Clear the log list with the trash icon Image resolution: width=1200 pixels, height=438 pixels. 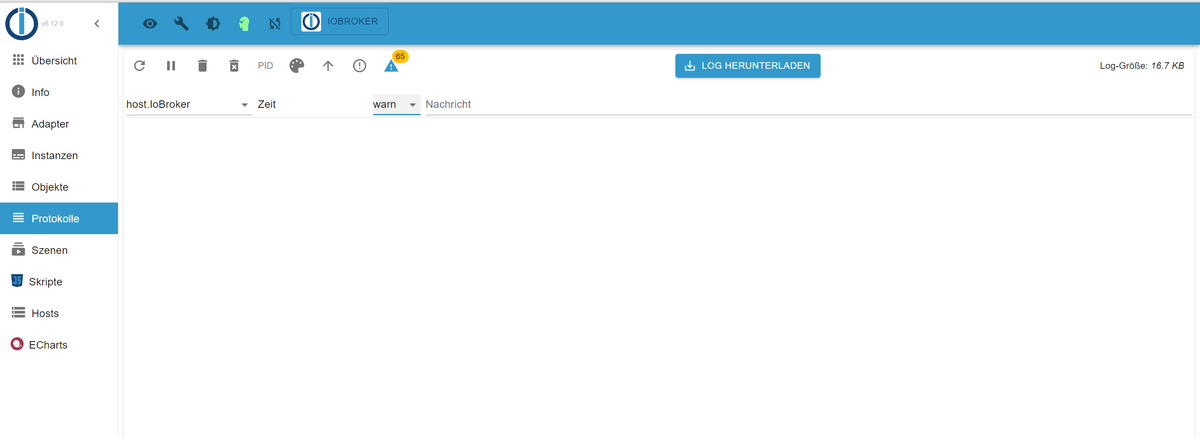[202, 66]
